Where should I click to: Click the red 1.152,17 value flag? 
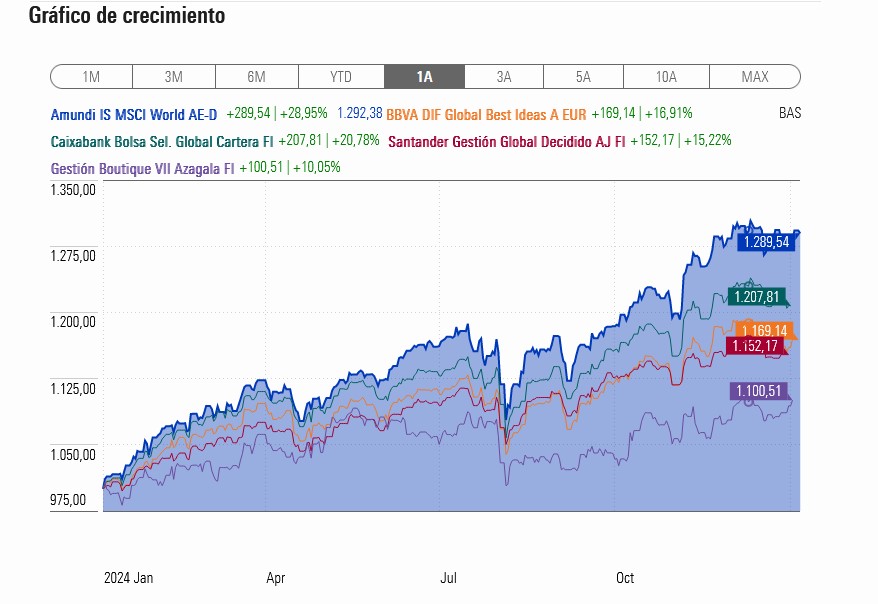[755, 345]
